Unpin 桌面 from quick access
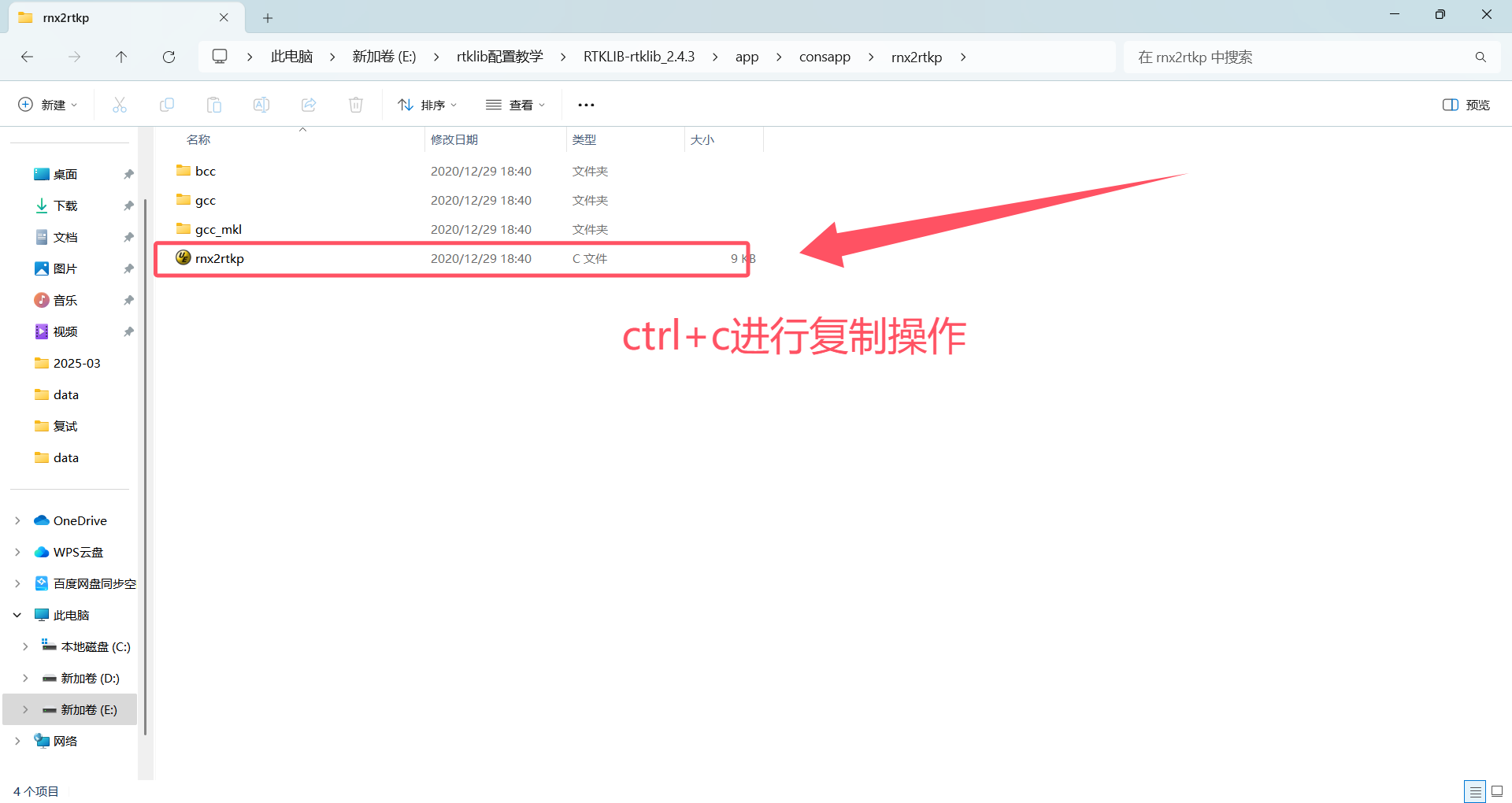The width and height of the screenshot is (1512, 803). click(128, 174)
